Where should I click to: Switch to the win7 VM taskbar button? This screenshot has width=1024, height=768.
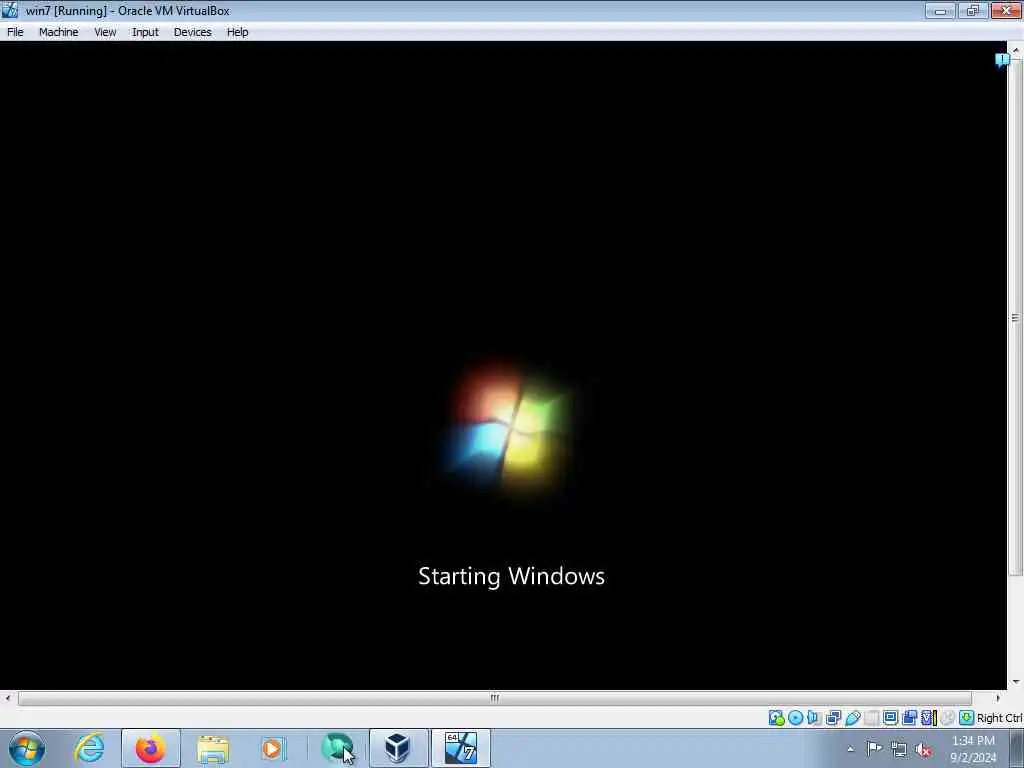click(x=461, y=748)
